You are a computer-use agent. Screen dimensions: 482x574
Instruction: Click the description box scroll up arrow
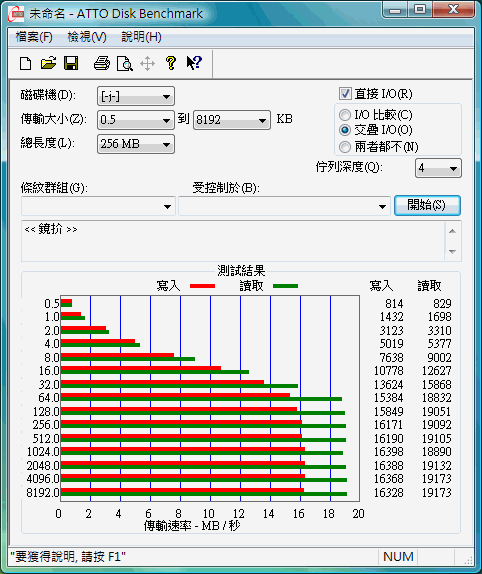[x=452, y=231]
